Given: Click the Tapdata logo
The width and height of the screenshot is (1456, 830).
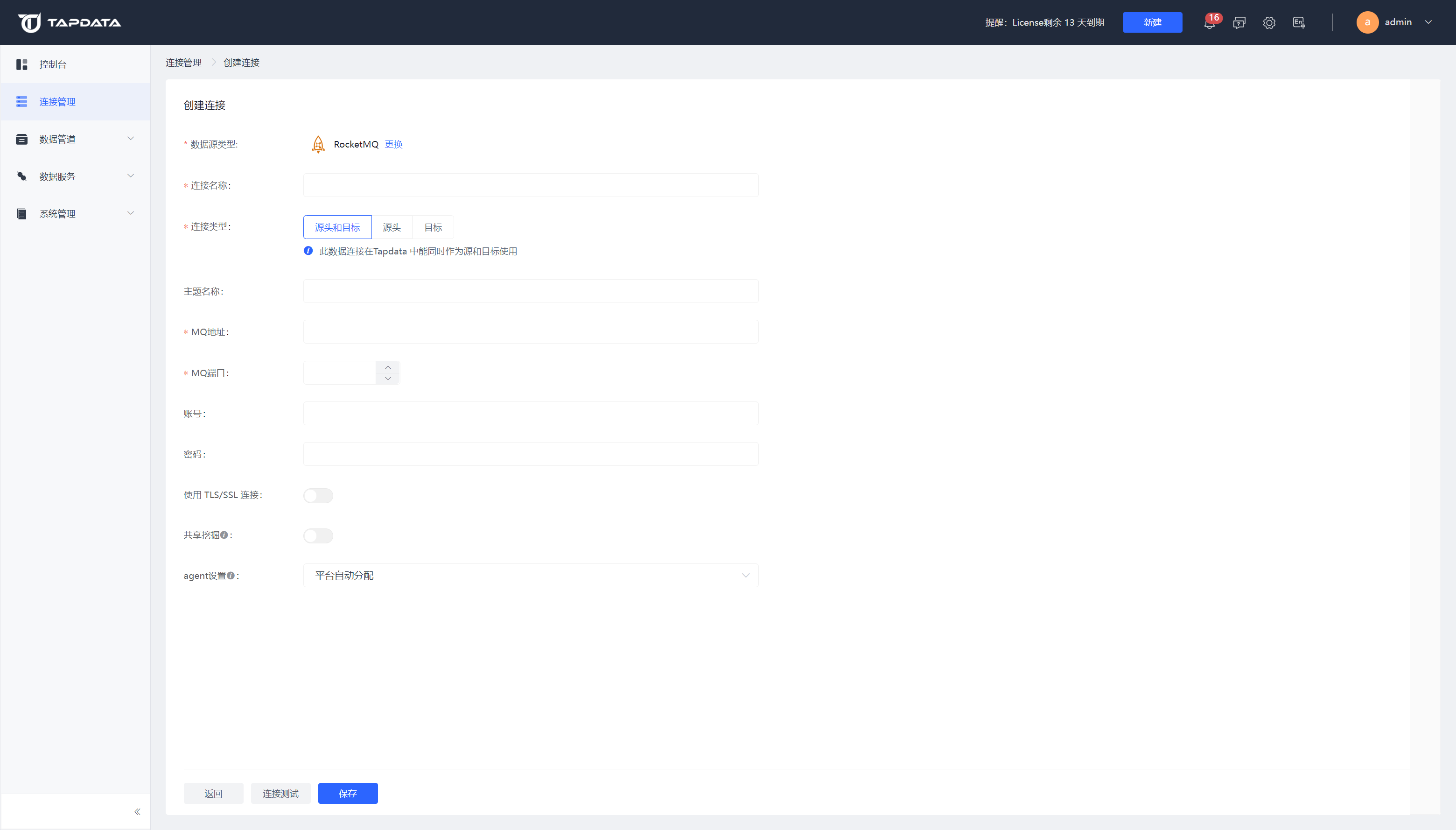Looking at the screenshot, I should click(x=69, y=23).
